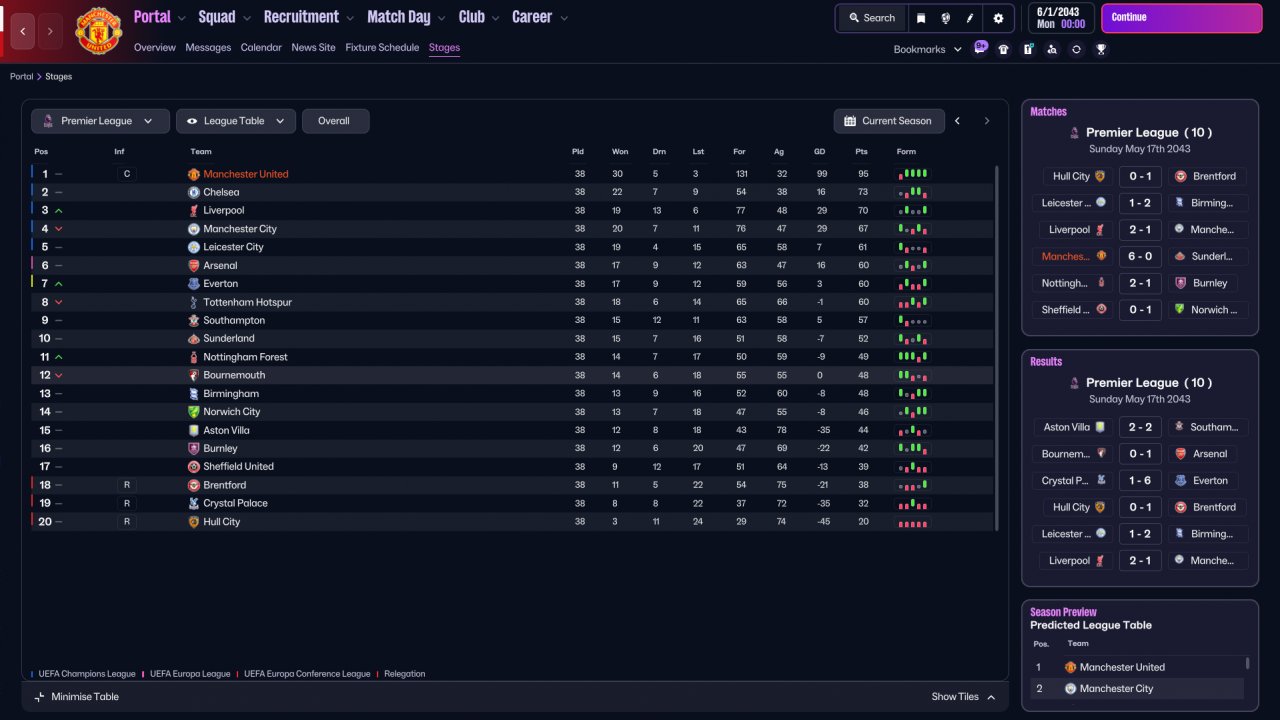Viewport: 1280px width, 720px height.
Task: Open the world globe icon
Action: [945, 18]
